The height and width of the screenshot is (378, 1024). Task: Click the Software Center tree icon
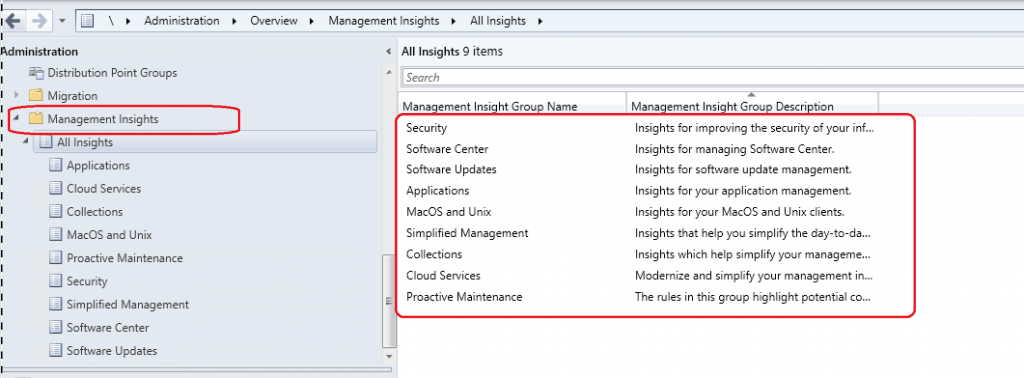[x=56, y=328]
